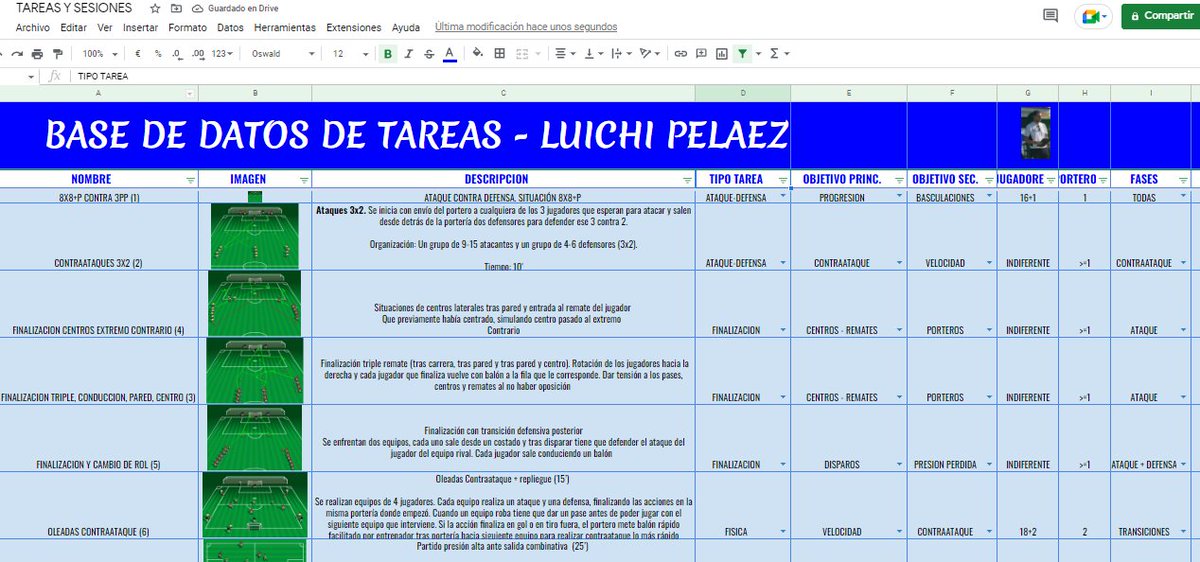Open the fill color picker
The width and height of the screenshot is (1200, 562).
[477, 53]
